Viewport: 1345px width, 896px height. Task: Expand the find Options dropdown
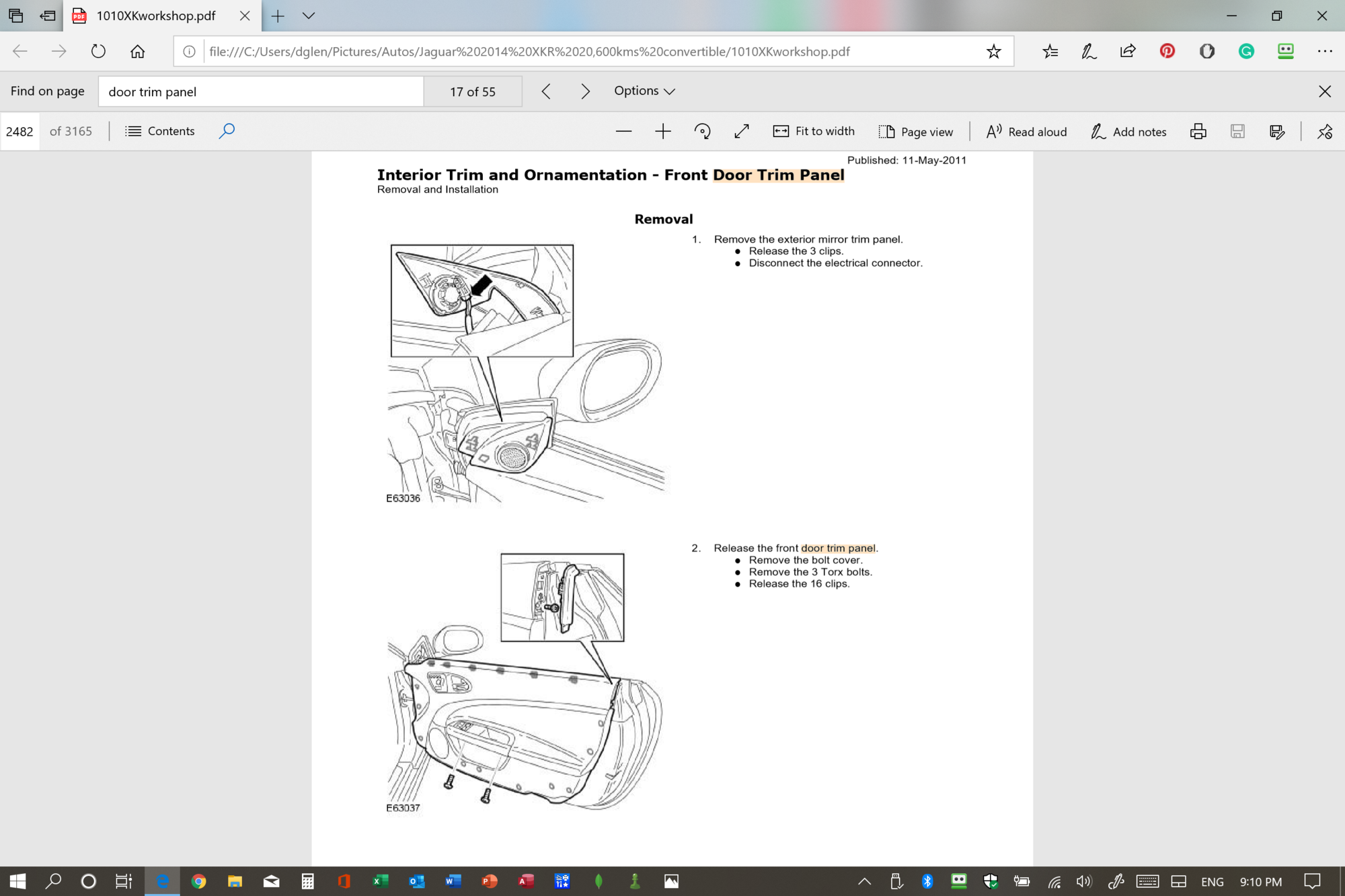pos(644,91)
